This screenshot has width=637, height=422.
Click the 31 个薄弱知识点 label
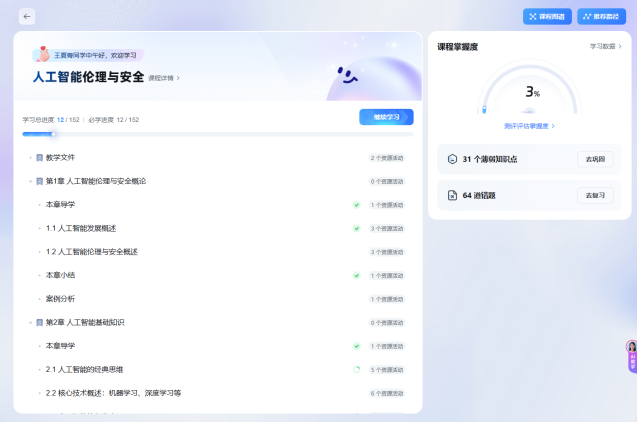490,159
